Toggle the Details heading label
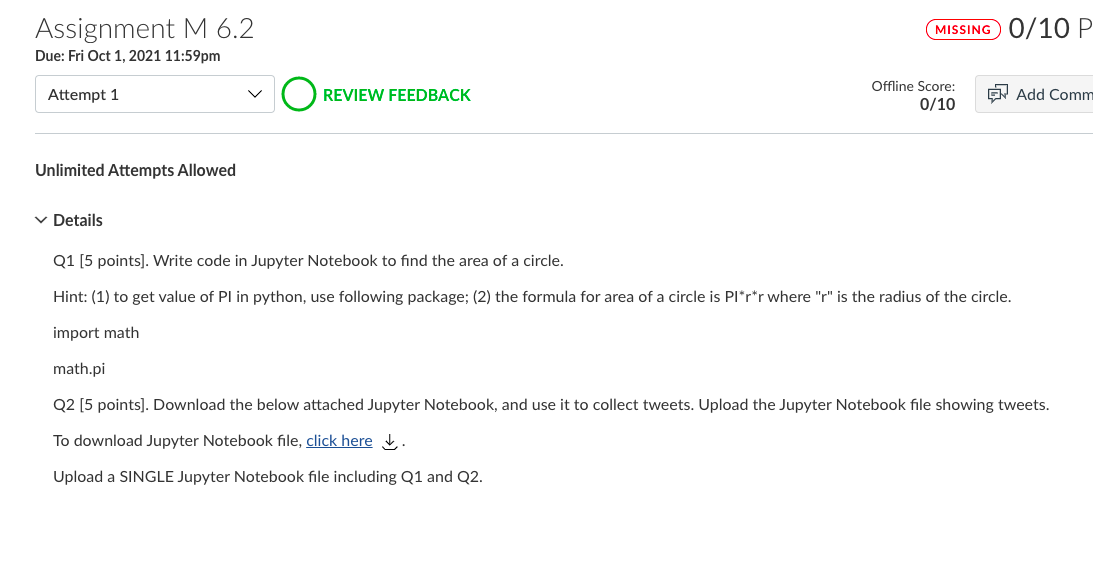 pyautogui.click(x=77, y=220)
